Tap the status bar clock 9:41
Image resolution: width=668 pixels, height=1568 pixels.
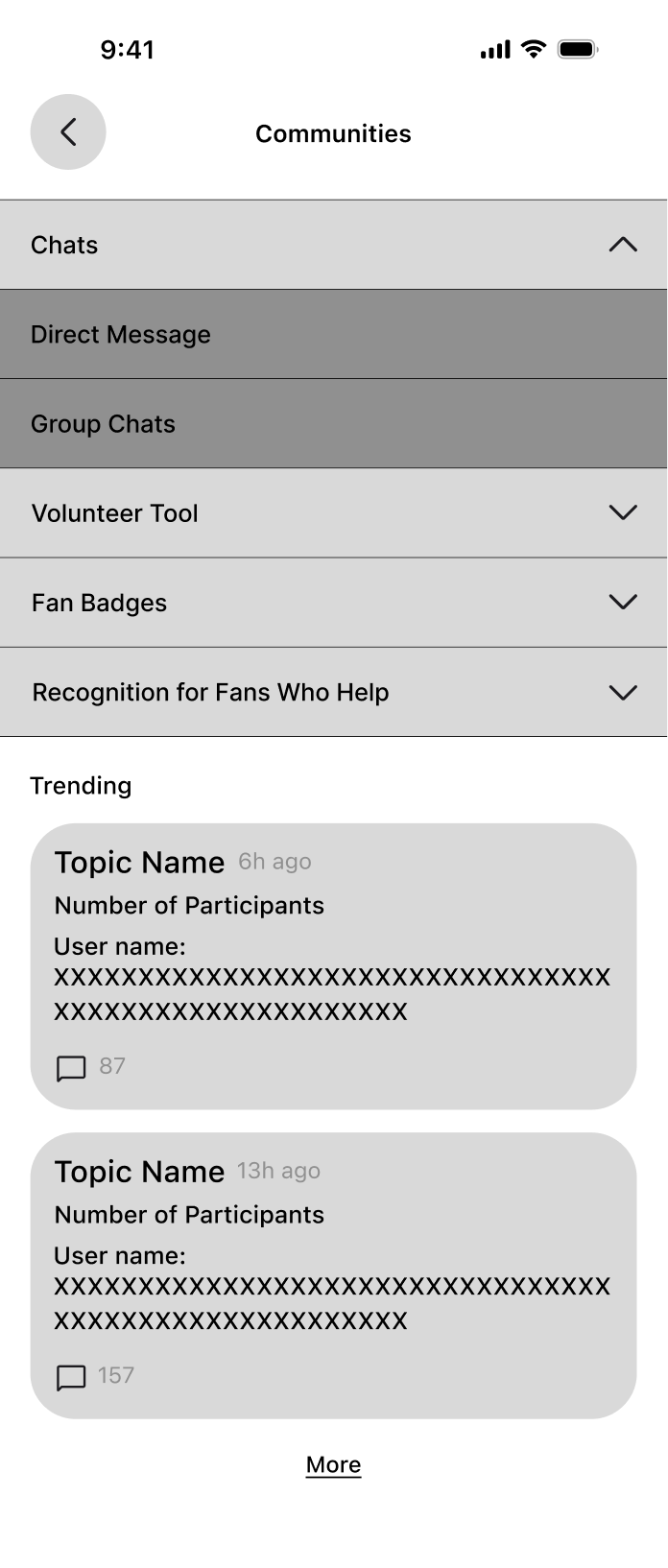[128, 50]
